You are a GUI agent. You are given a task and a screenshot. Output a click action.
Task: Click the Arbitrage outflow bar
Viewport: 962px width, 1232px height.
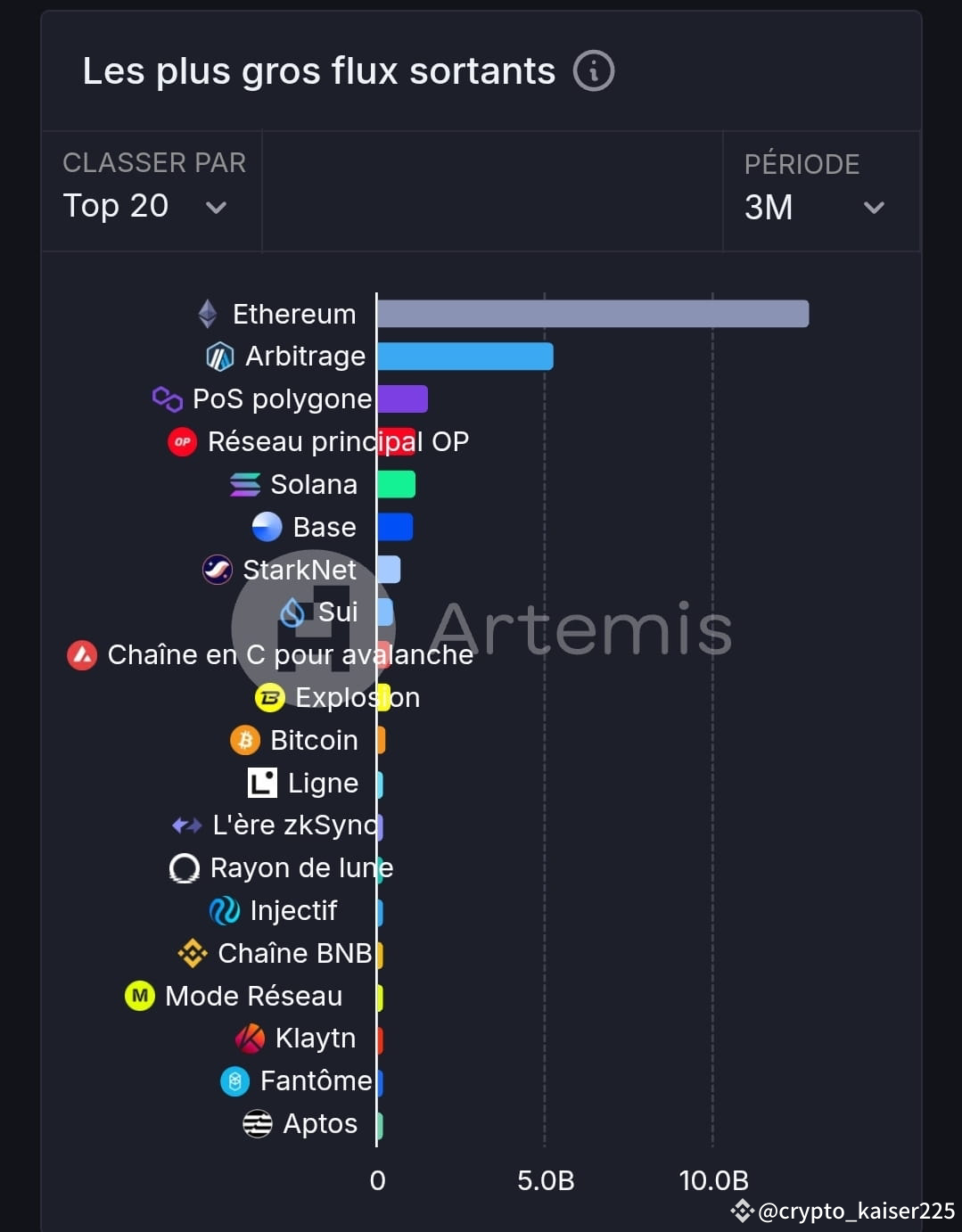point(464,356)
